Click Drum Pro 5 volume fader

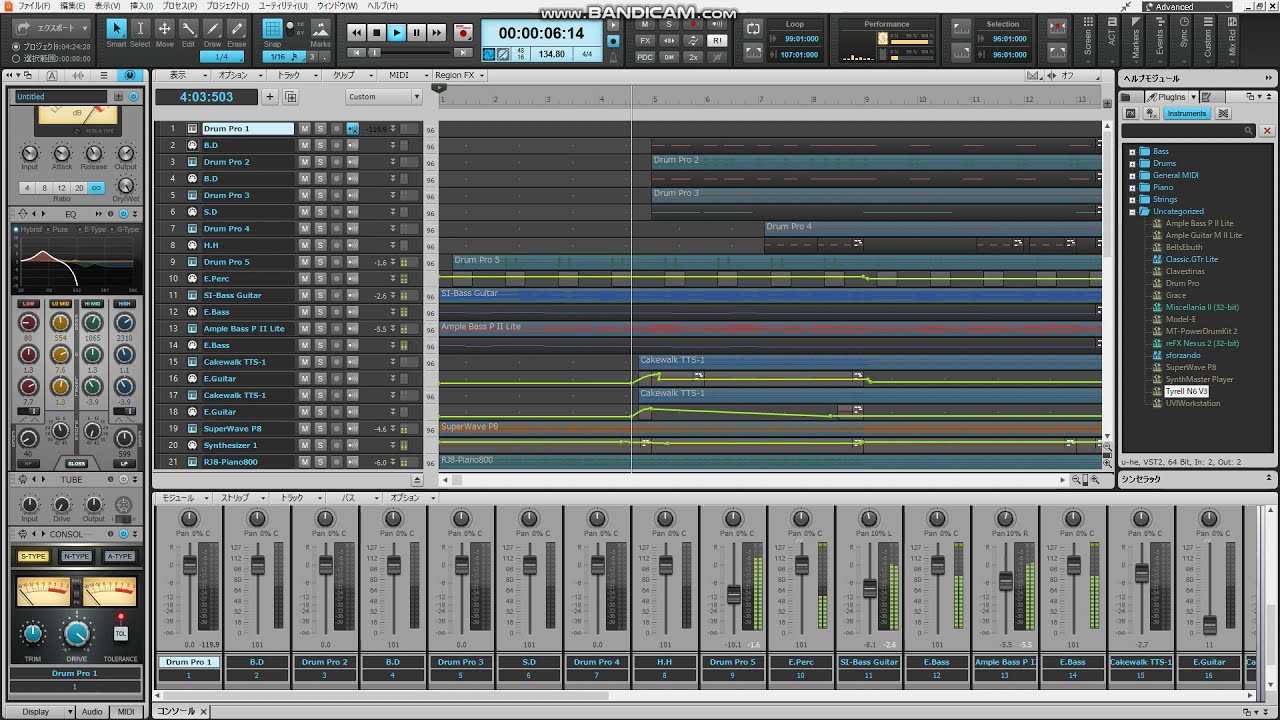click(733, 594)
